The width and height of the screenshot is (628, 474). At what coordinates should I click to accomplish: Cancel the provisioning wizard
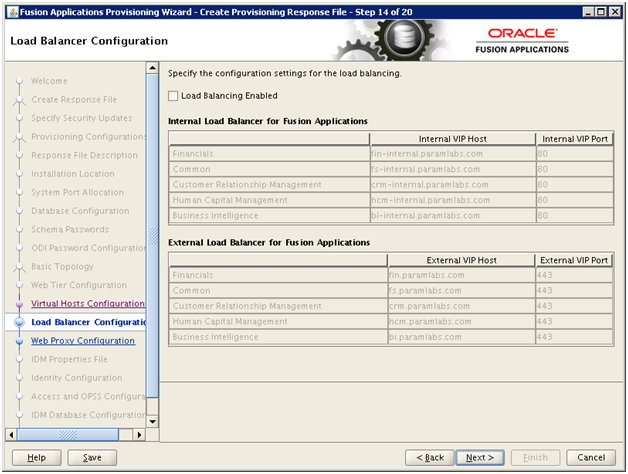coord(591,458)
